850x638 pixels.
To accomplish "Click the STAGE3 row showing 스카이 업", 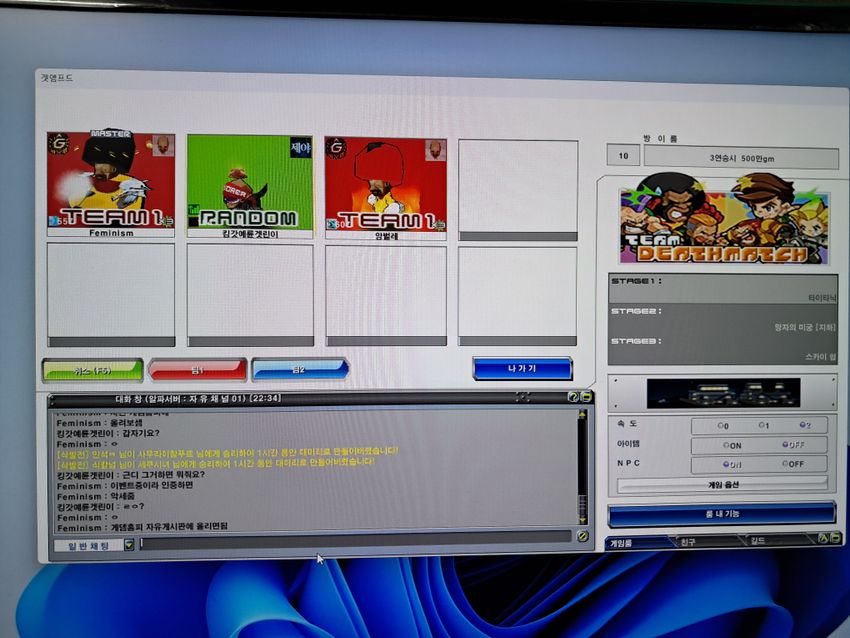I will [723, 349].
